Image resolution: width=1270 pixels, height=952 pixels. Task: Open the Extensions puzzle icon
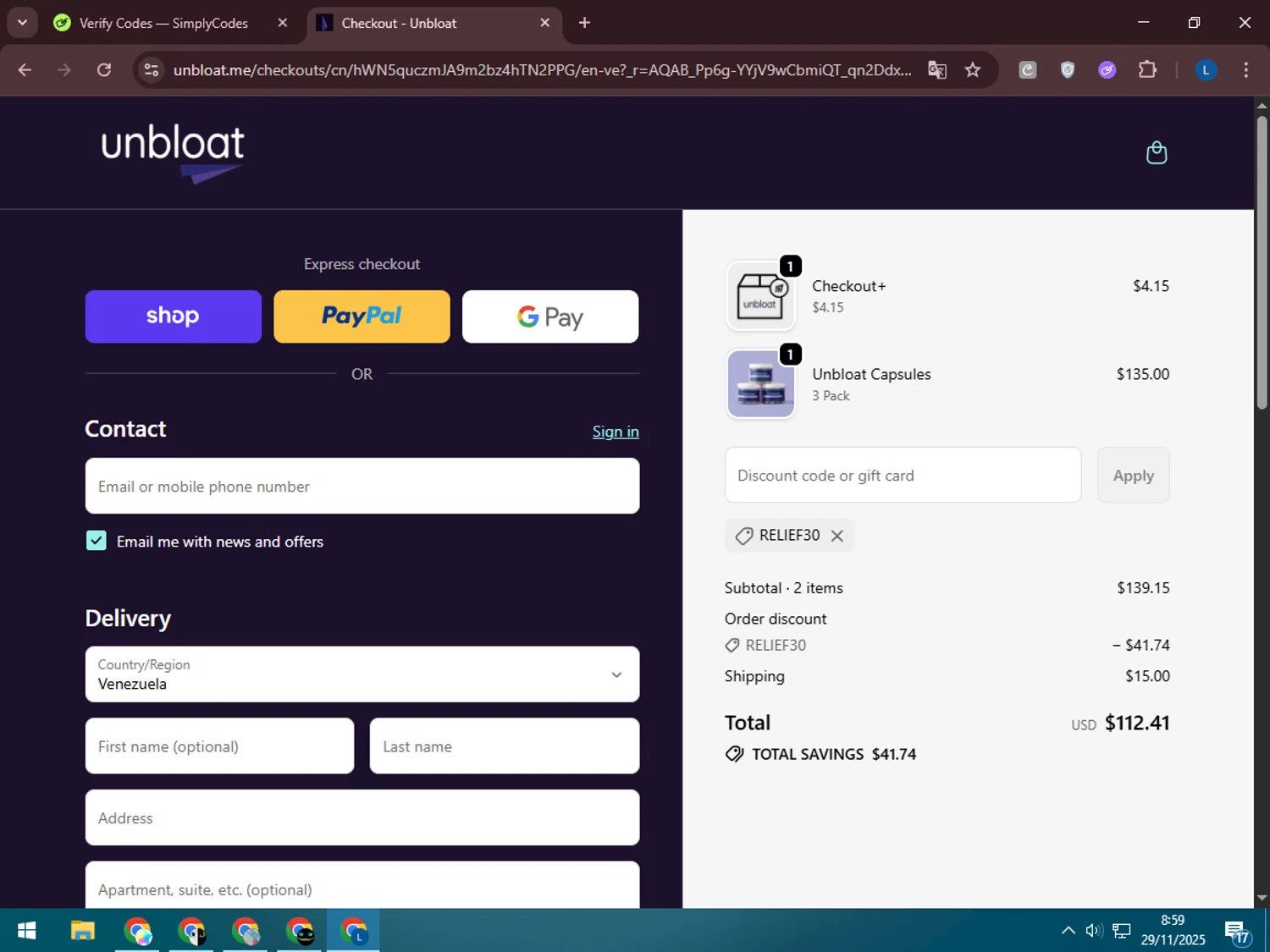[x=1147, y=69]
